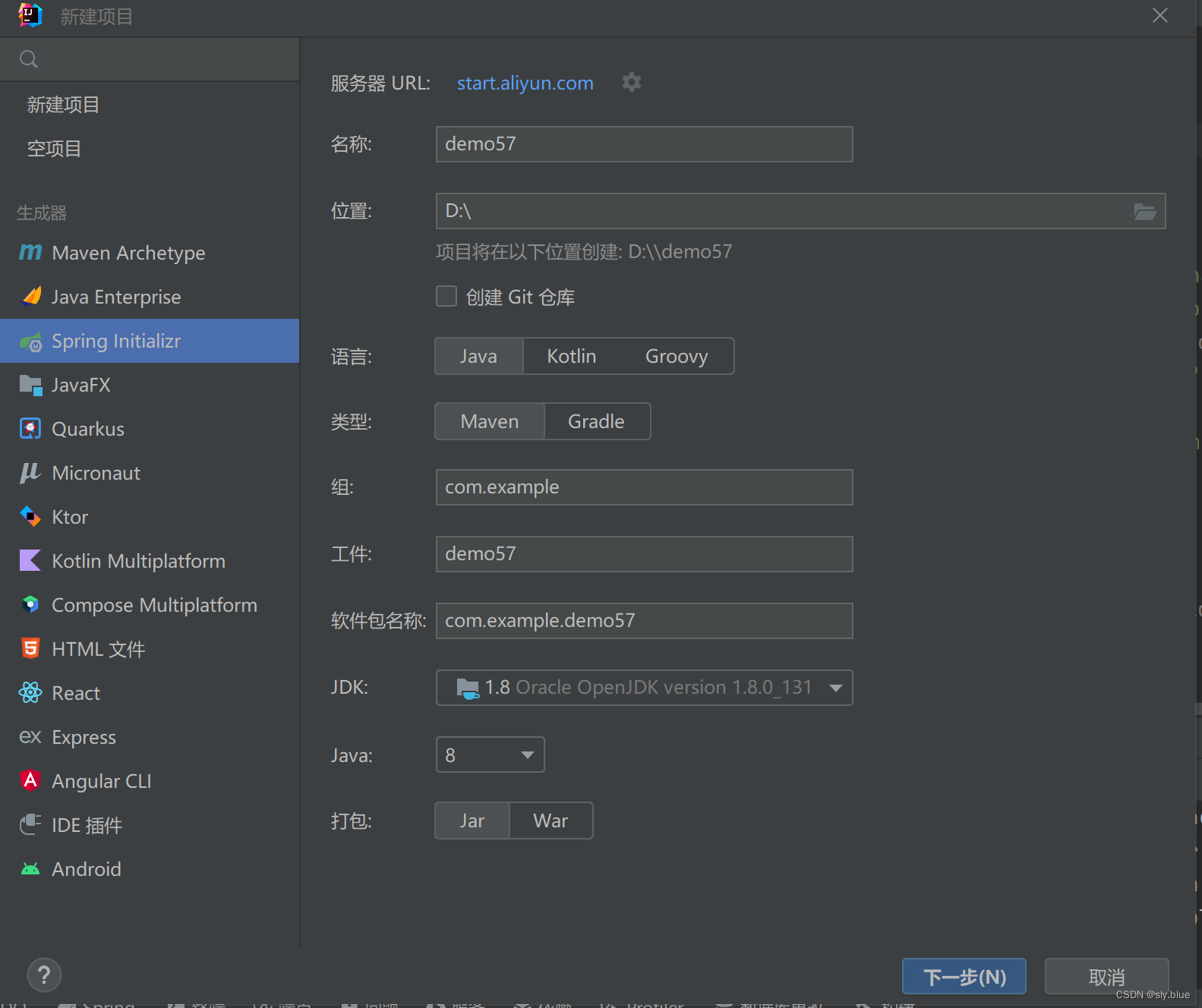
Task: Click the 工件 field containing demo57
Action: click(645, 554)
